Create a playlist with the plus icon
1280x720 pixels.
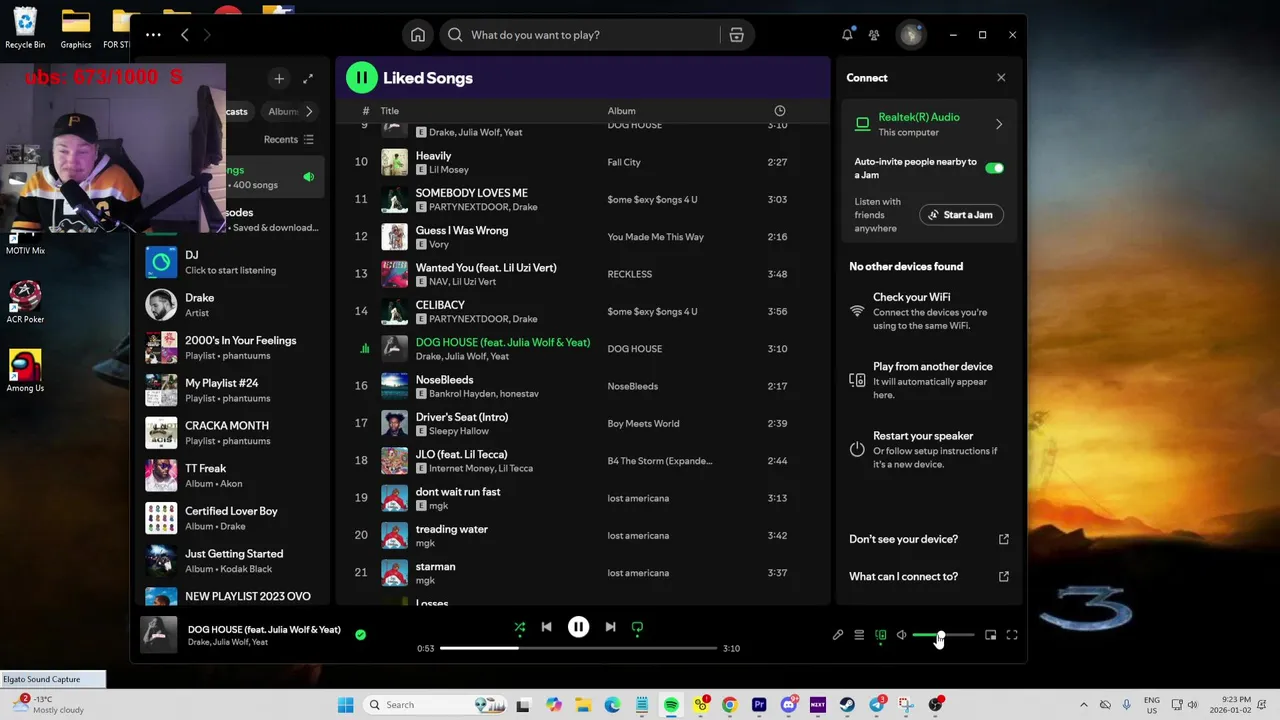click(x=279, y=79)
